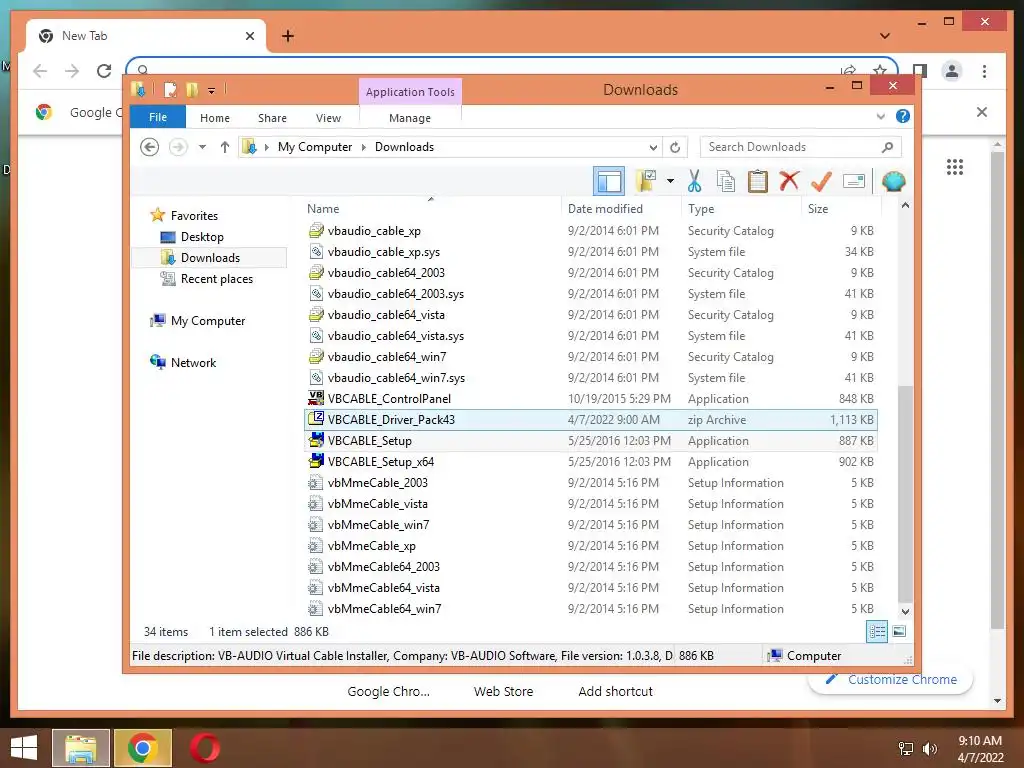Open Customize Quick Access Toolbar dropdown
Viewport: 1024px width, 768px height.
click(x=212, y=90)
